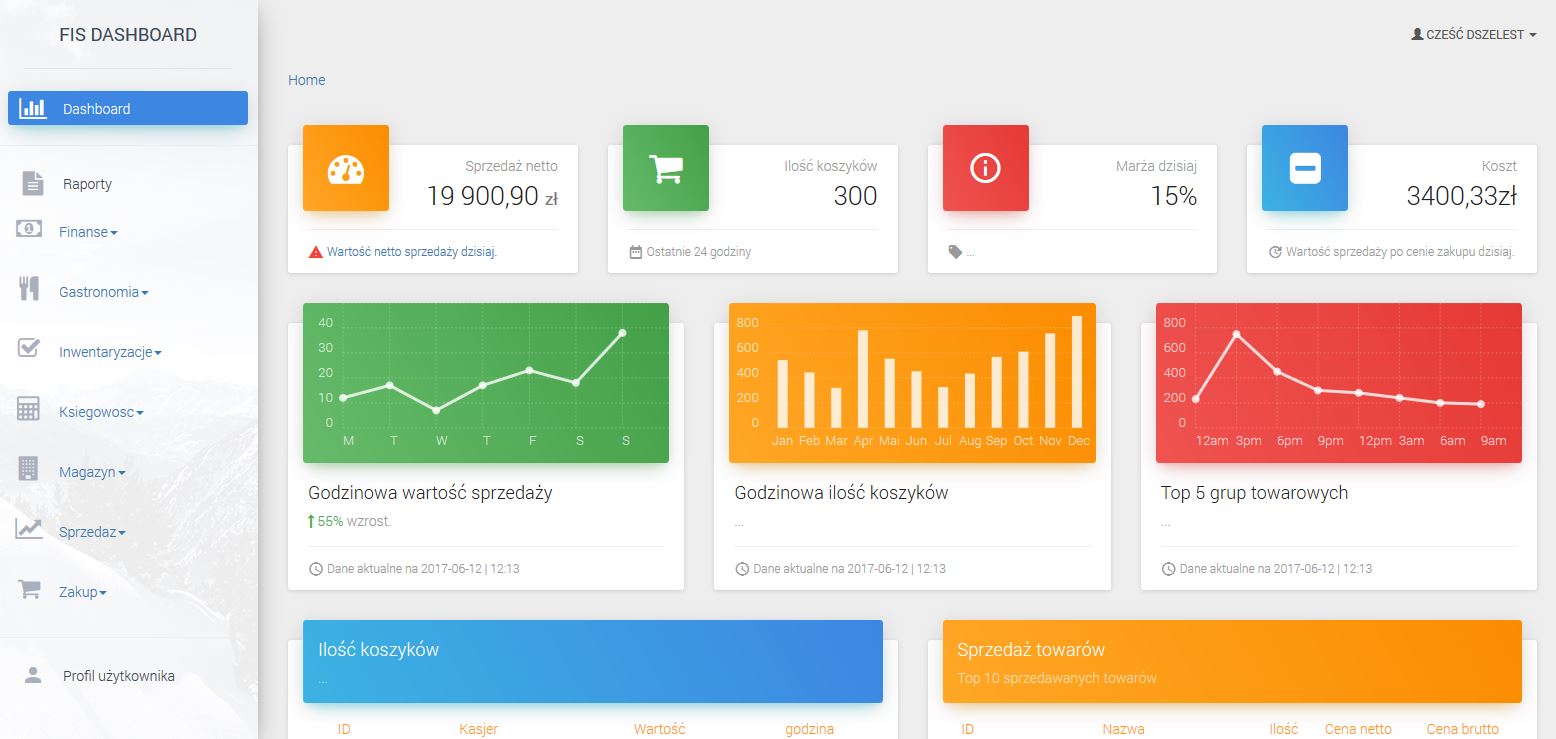
Task: Click the orange Sprzedaż towarów table header
Action: [1232, 661]
